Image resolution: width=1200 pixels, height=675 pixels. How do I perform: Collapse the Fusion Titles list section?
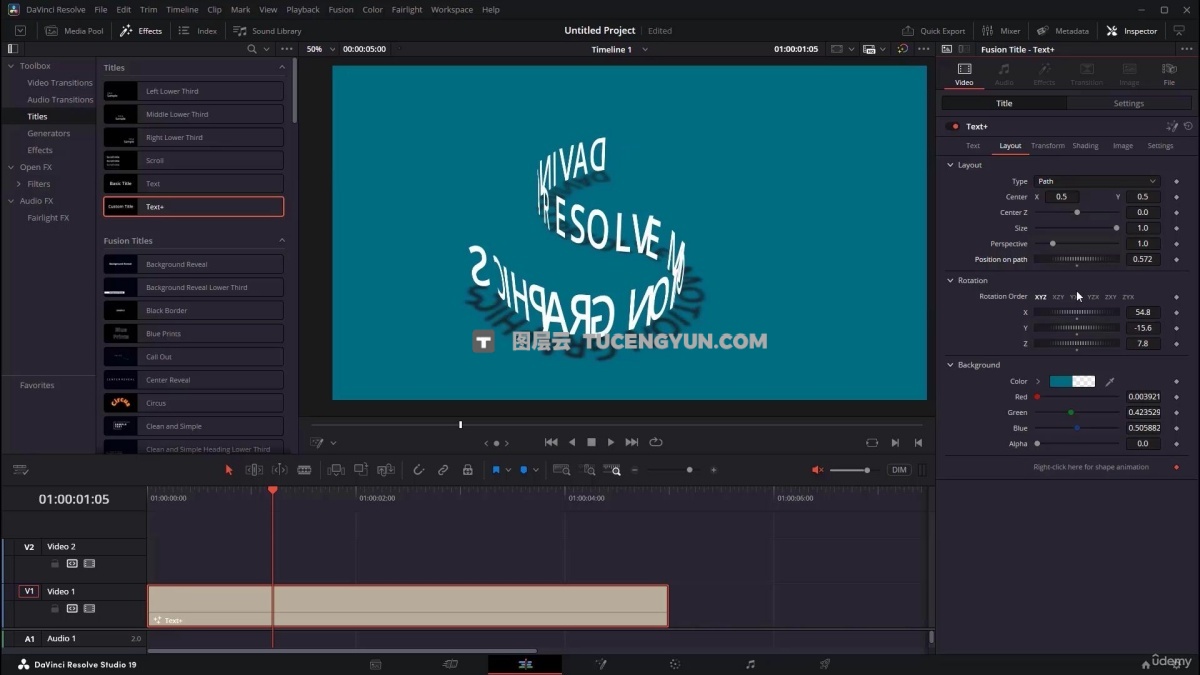coord(282,241)
